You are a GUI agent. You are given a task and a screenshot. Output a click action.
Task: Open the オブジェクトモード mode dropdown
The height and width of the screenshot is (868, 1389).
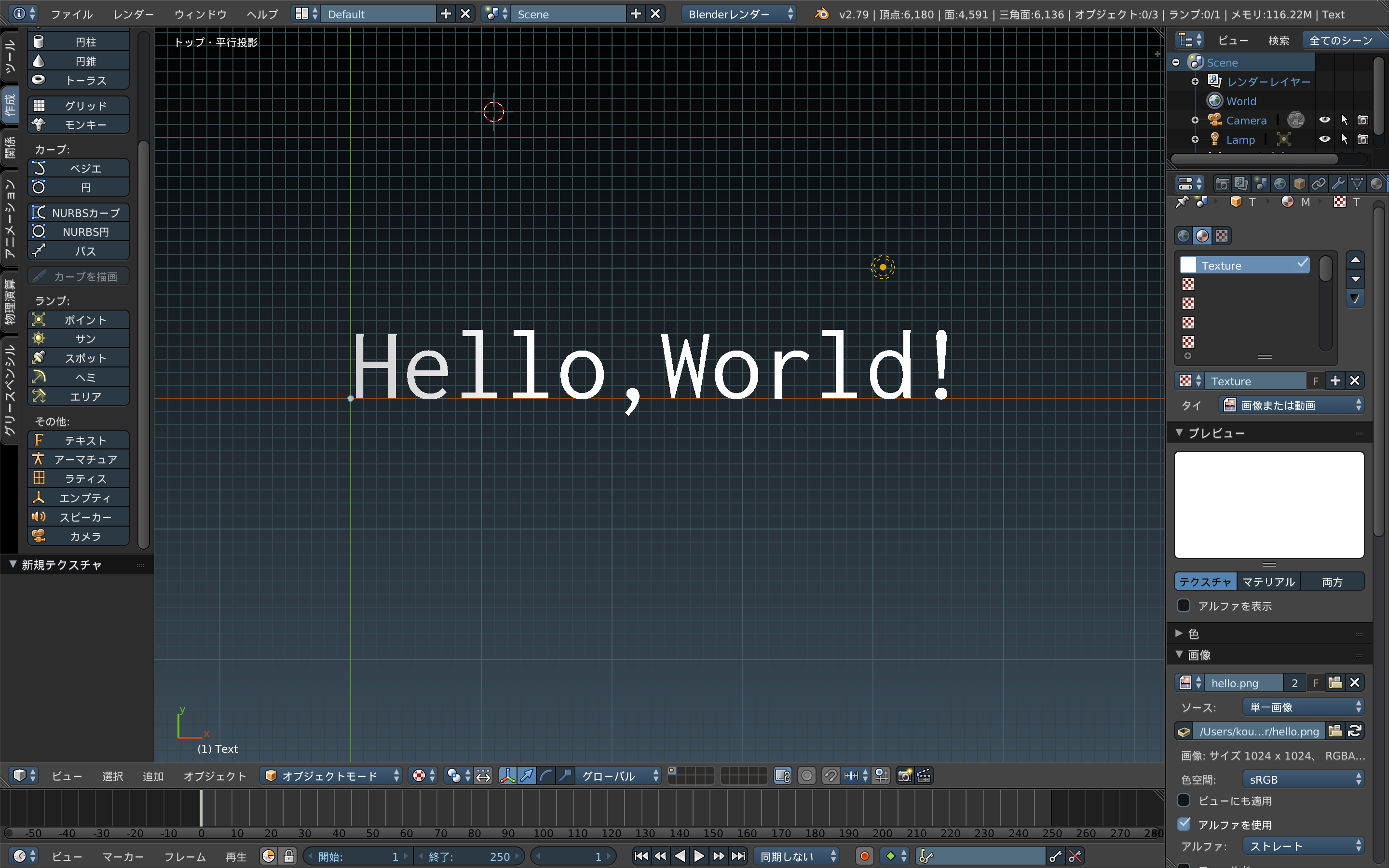pos(331,775)
